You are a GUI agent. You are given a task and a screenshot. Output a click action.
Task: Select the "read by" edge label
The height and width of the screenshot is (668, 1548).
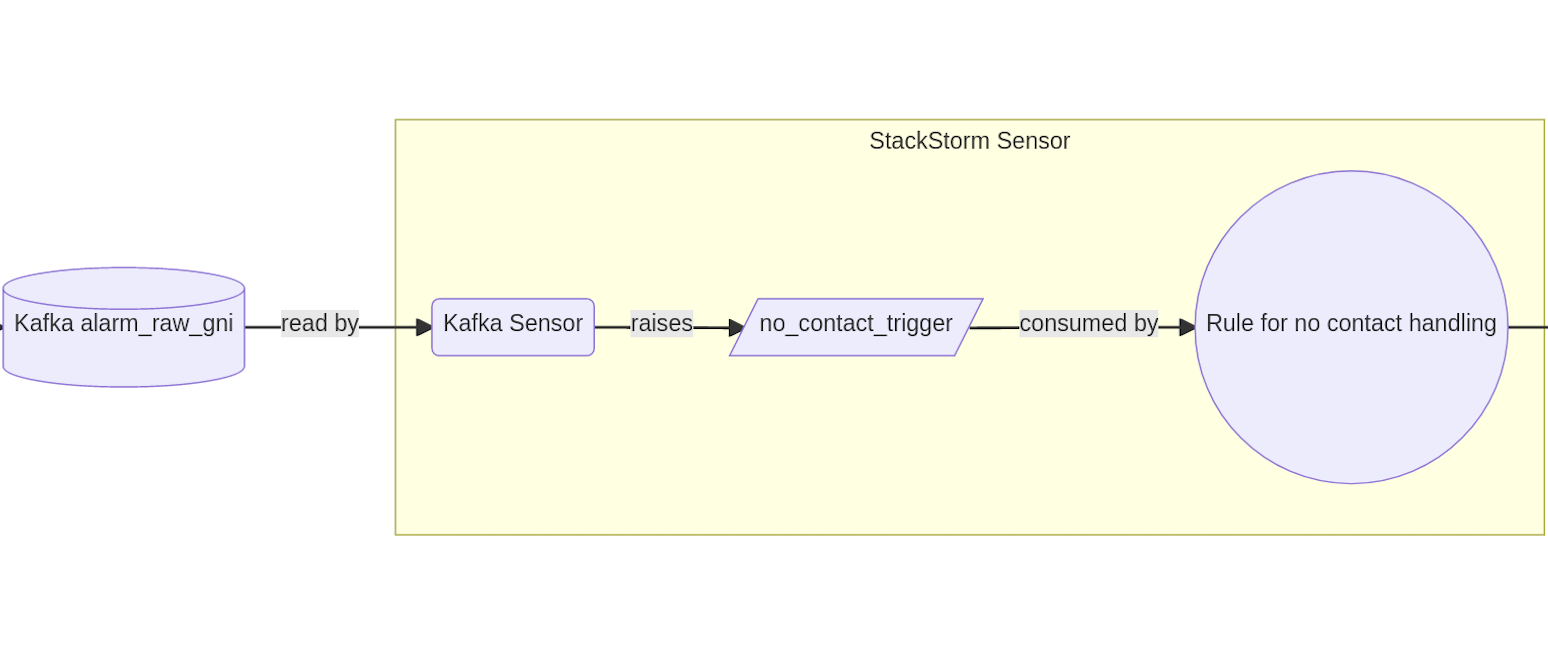[x=319, y=324]
